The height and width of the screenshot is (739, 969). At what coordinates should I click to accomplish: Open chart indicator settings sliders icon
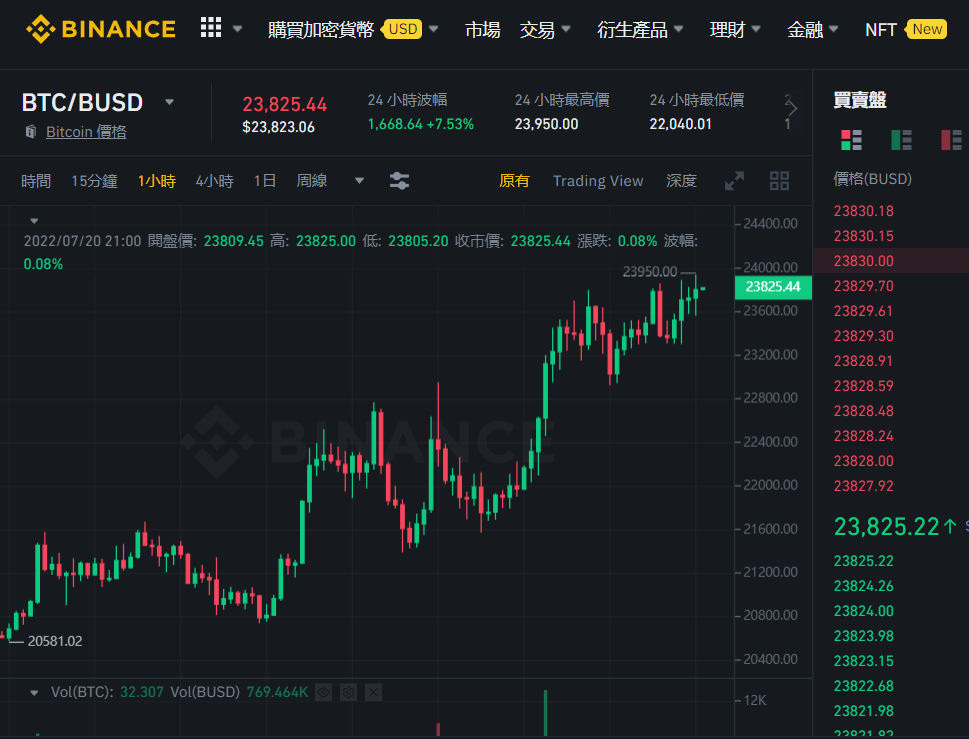coord(399,181)
